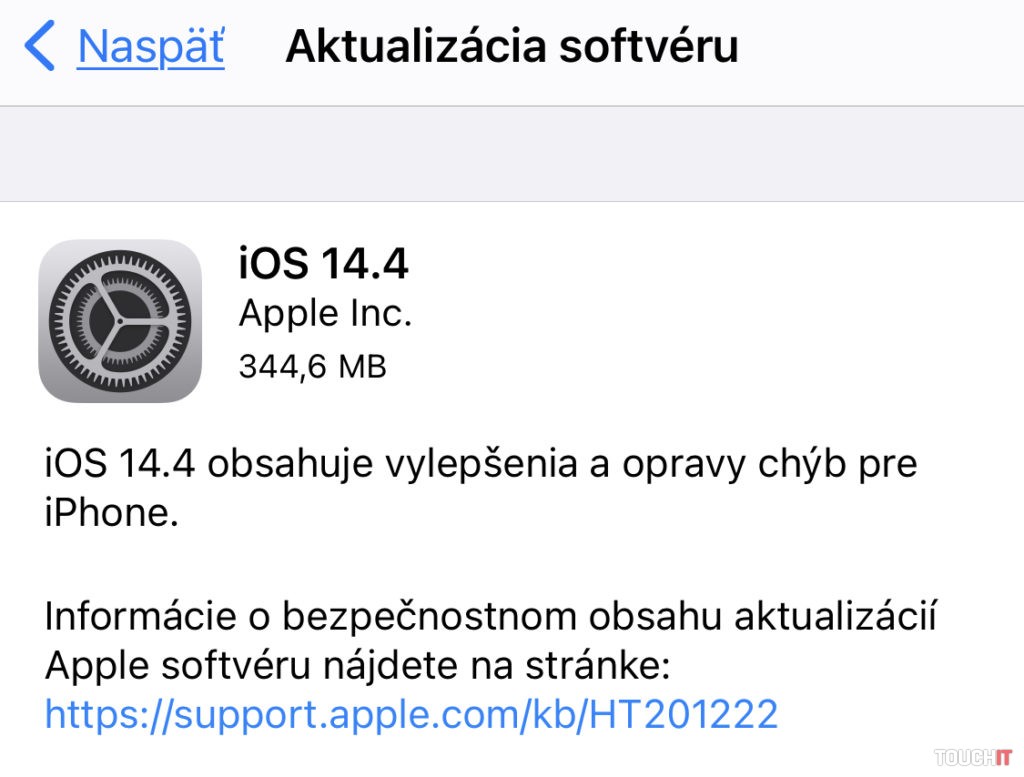Screen dimensions: 1024x777
Task: Tap the 'HT201222' part of the URL
Action: [x=684, y=714]
